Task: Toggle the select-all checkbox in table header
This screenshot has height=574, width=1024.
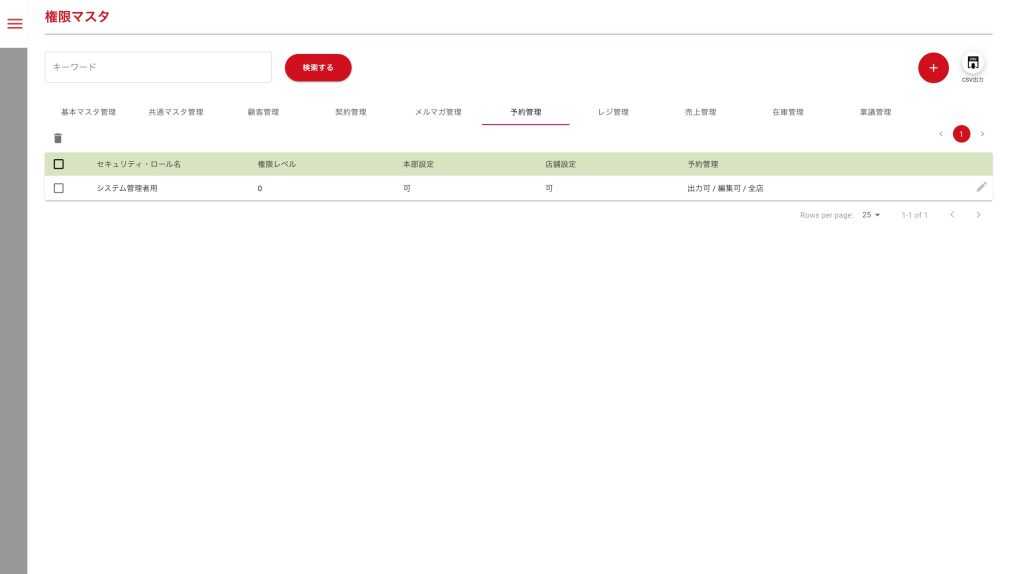Action: [59, 164]
